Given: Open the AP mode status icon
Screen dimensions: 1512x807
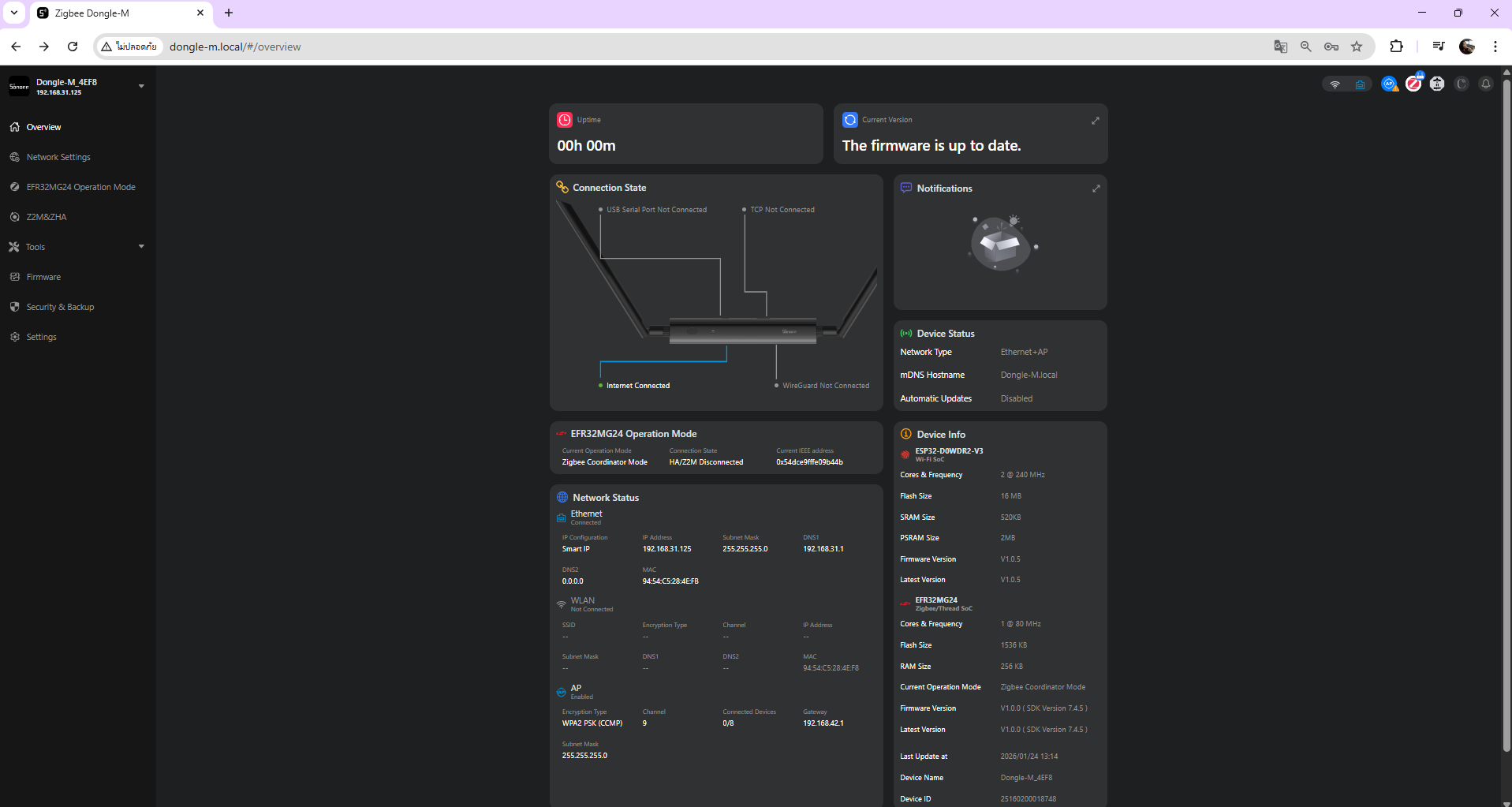Looking at the screenshot, I should coord(1389,84).
